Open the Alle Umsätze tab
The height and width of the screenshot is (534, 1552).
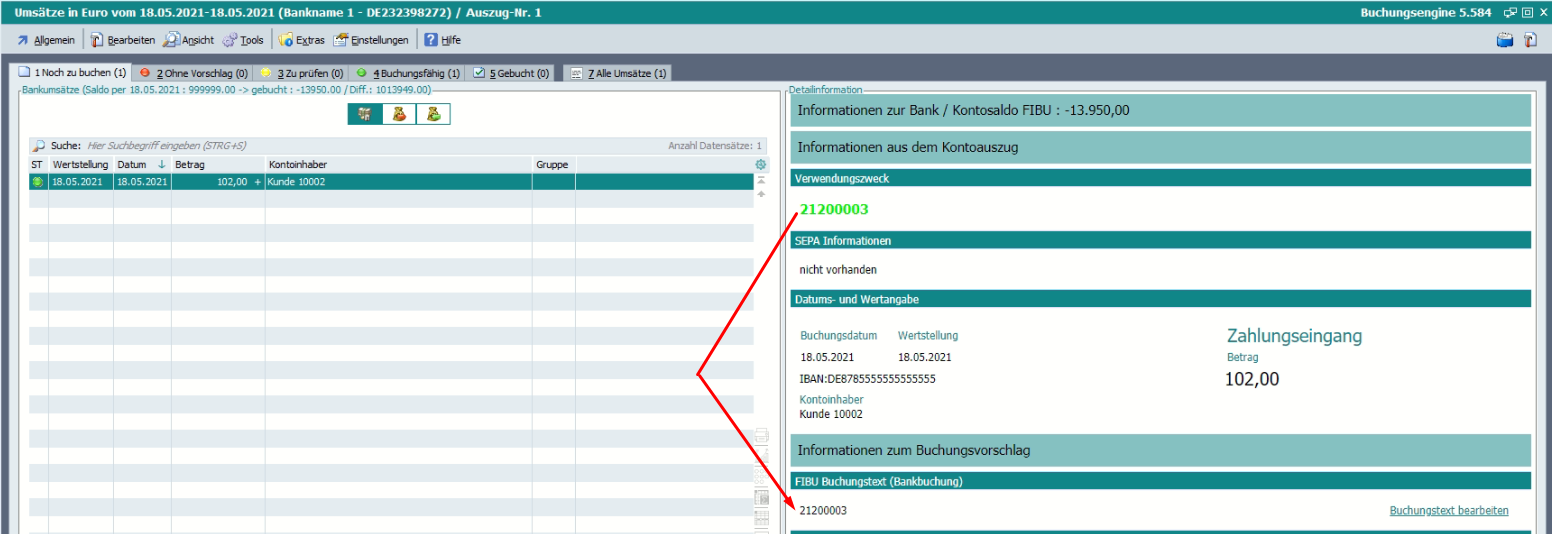pos(618,73)
